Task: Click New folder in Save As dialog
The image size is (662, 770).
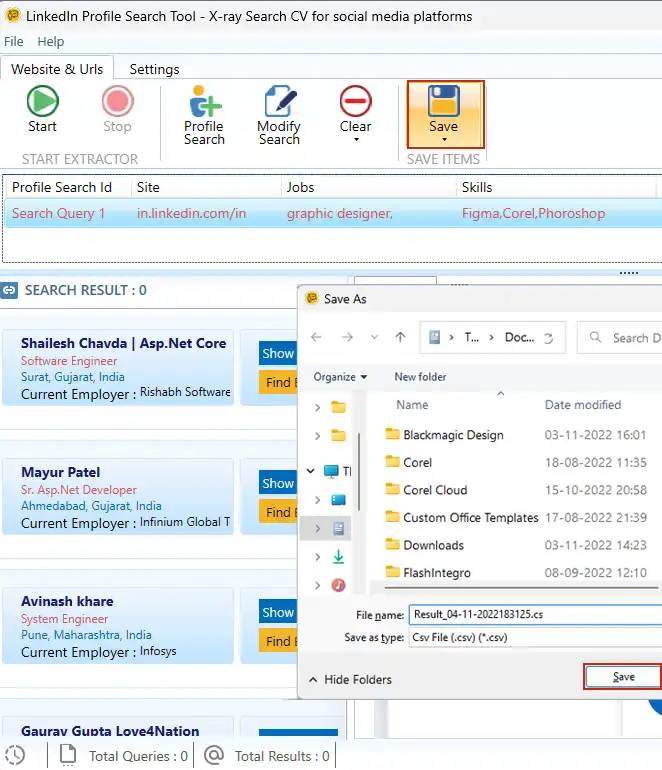Action: point(420,377)
